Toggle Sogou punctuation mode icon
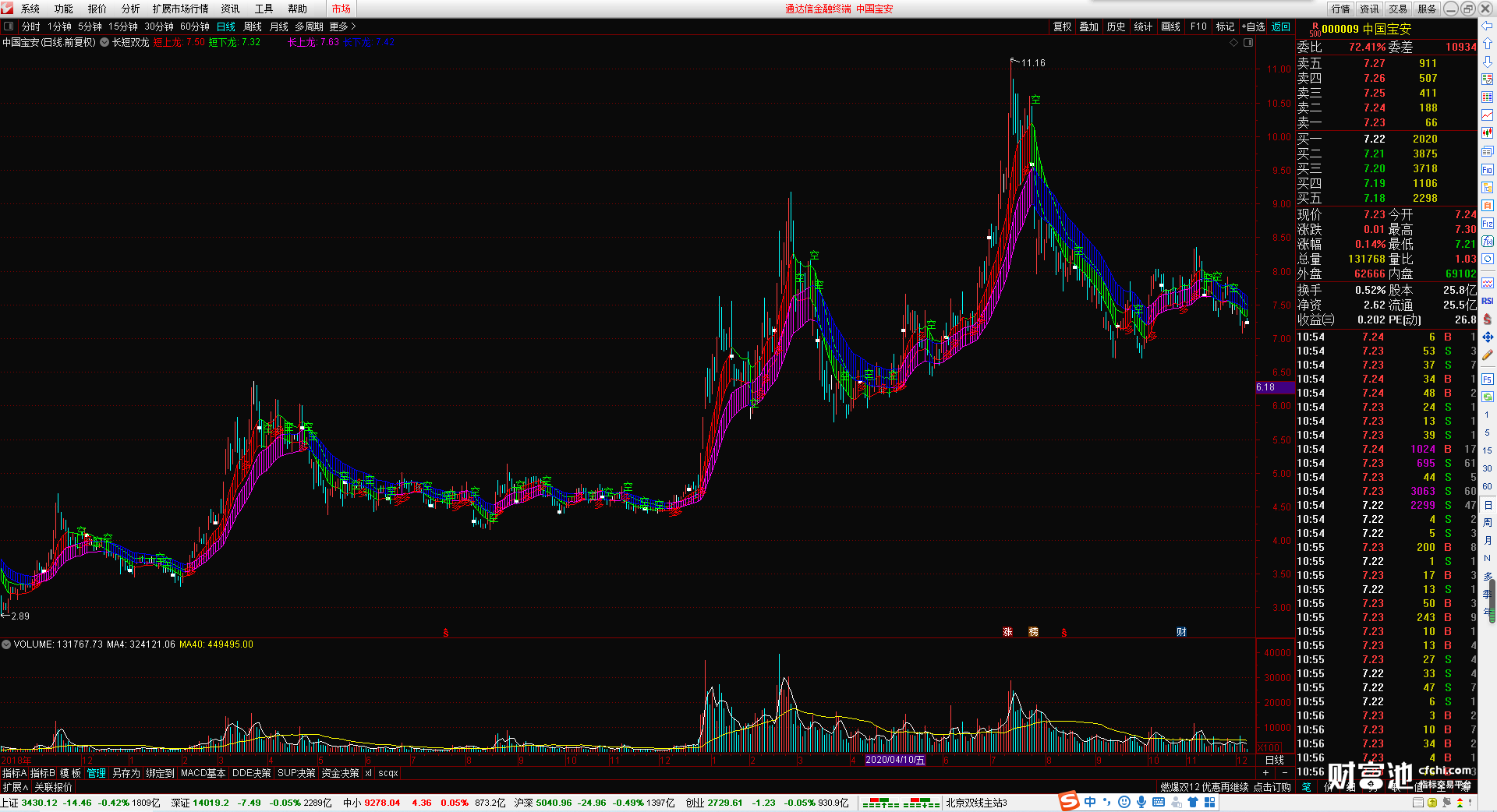The image size is (1497, 812). point(1107,802)
